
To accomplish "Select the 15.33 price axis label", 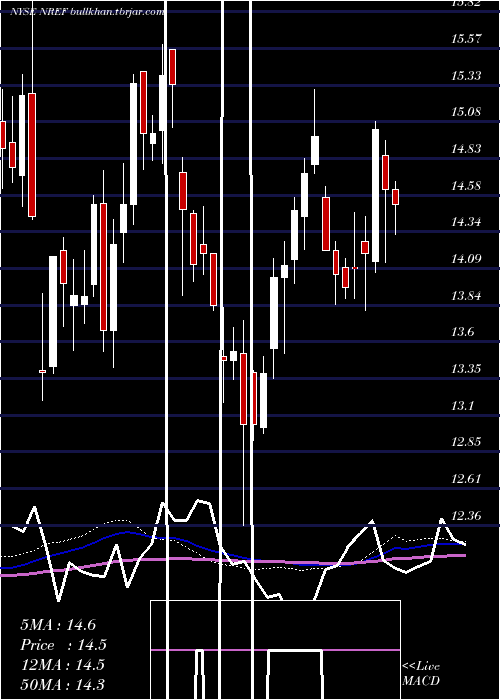I will (x=467, y=76).
